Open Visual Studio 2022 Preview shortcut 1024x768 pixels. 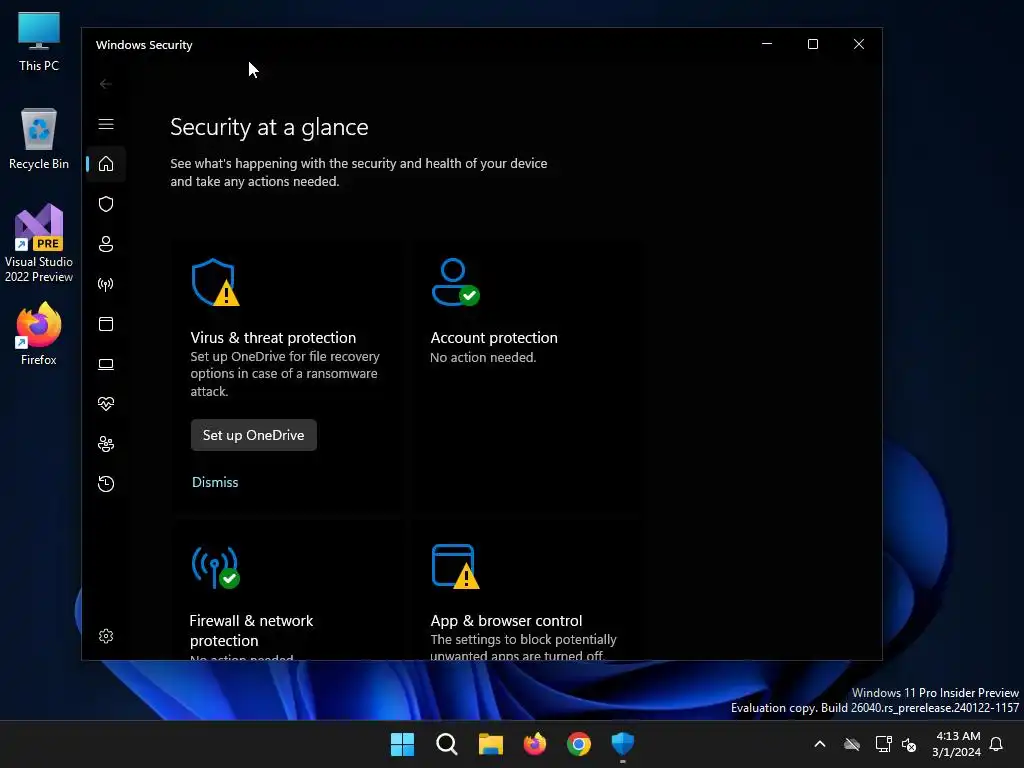(39, 243)
